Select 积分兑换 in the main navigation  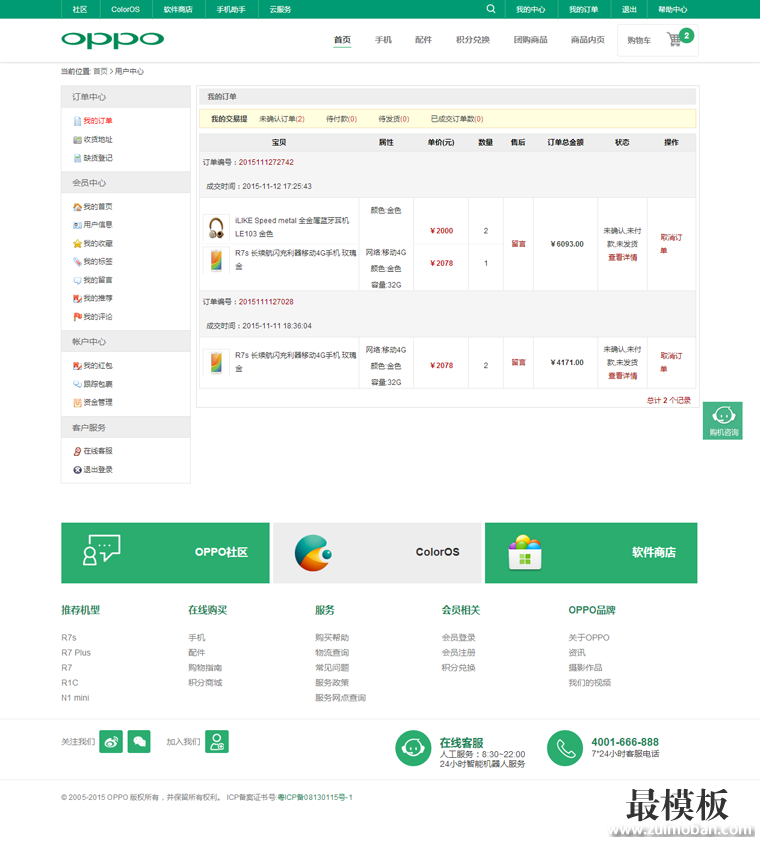click(x=473, y=40)
